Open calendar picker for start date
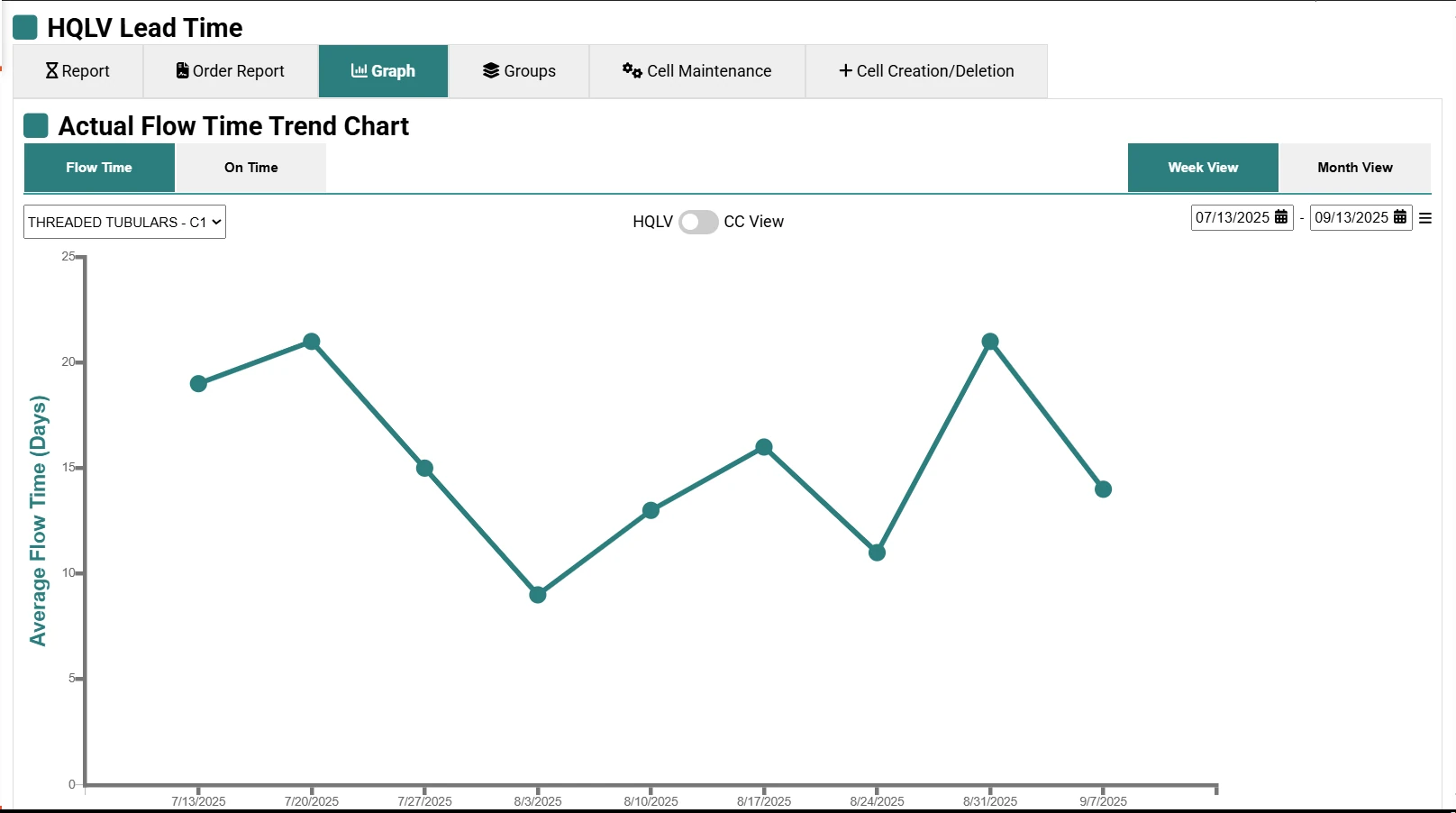This screenshot has height=813, width=1456. [x=1281, y=217]
